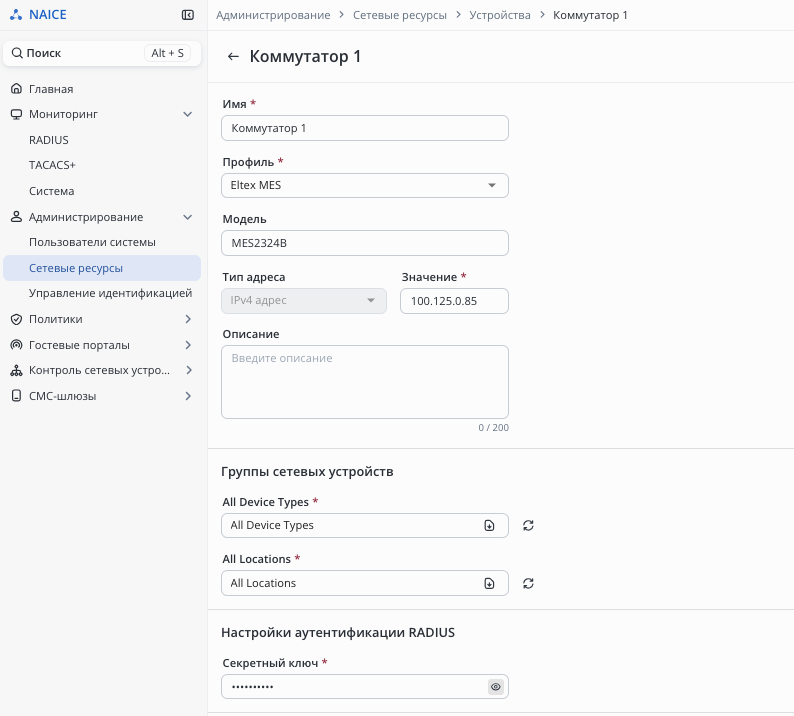Image resolution: width=794 pixels, height=716 pixels.
Task: Click the NAICE logo icon
Action: point(15,15)
